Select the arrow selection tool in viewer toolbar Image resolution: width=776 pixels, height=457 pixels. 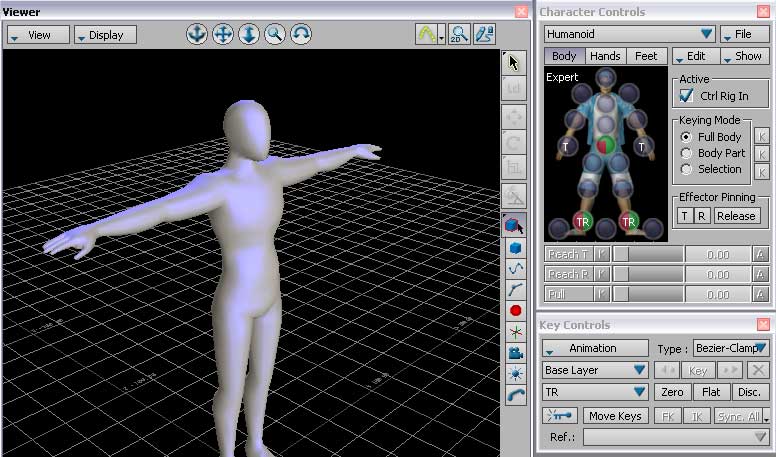point(514,63)
